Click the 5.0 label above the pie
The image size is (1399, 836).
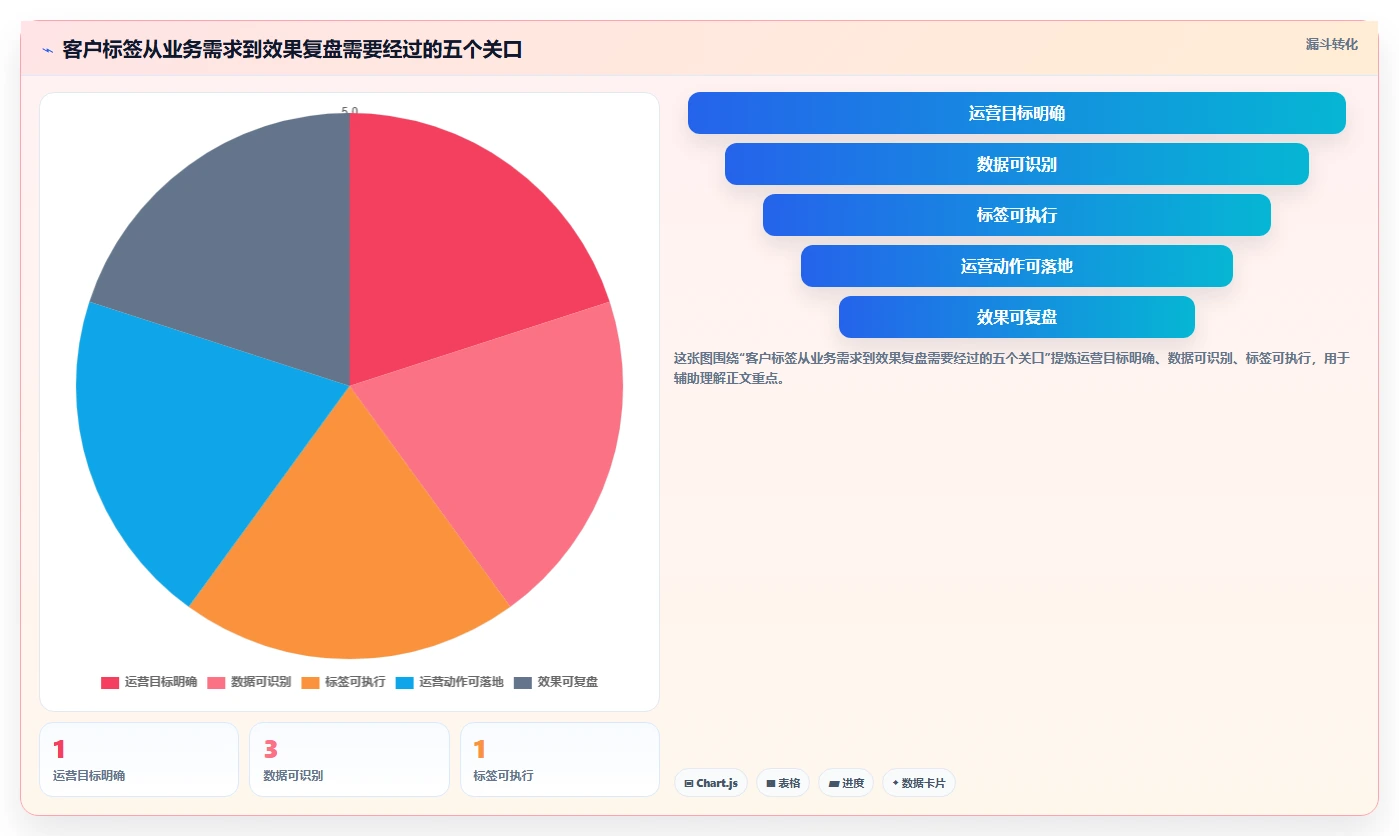pos(349,111)
